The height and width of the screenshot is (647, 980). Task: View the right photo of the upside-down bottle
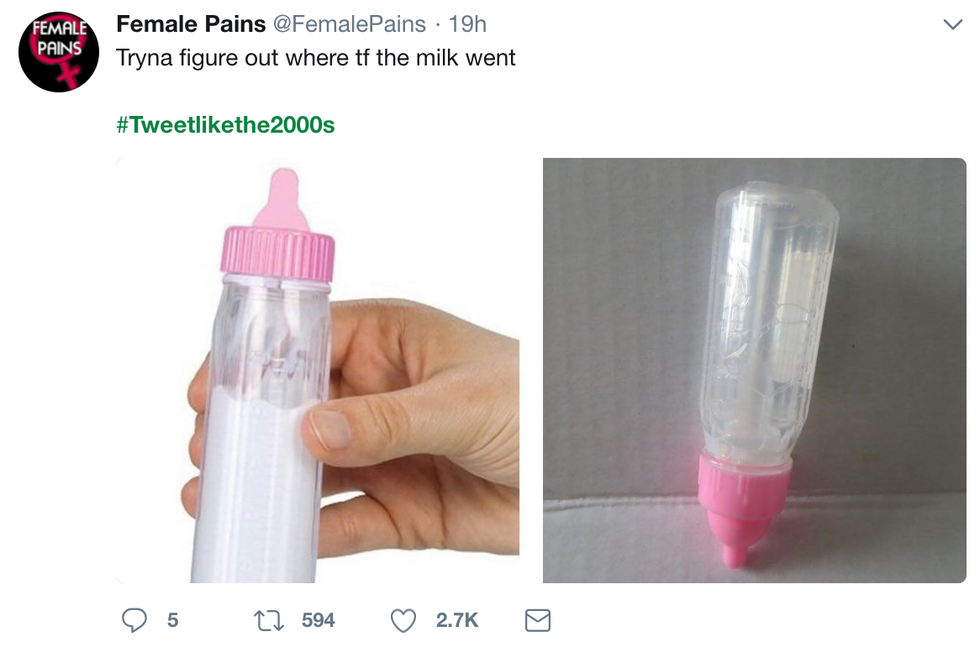(754, 370)
